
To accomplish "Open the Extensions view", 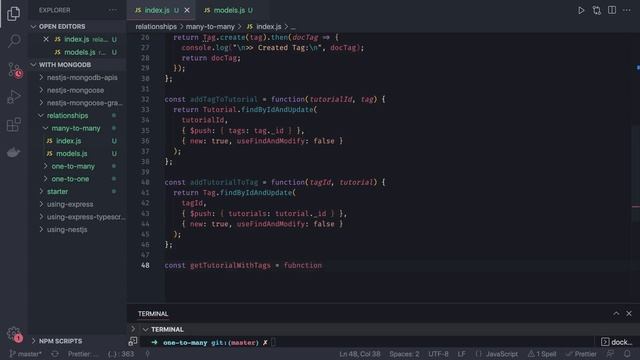I will pyautogui.click(x=13, y=124).
